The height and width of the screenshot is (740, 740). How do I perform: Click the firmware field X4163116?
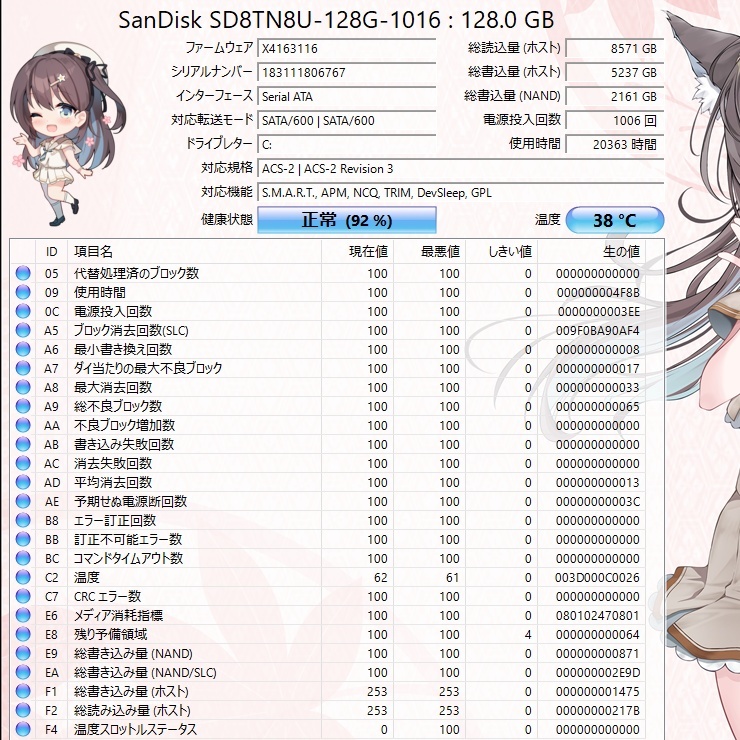tap(347, 48)
